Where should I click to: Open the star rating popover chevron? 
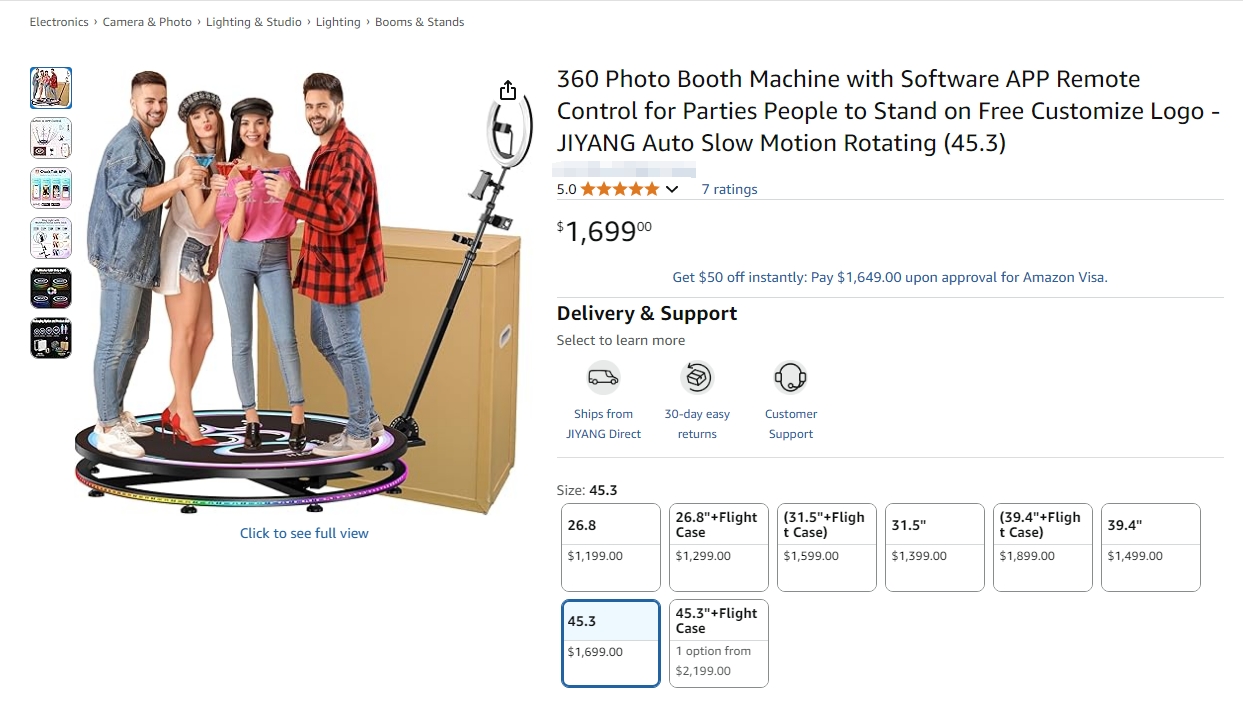coord(672,189)
